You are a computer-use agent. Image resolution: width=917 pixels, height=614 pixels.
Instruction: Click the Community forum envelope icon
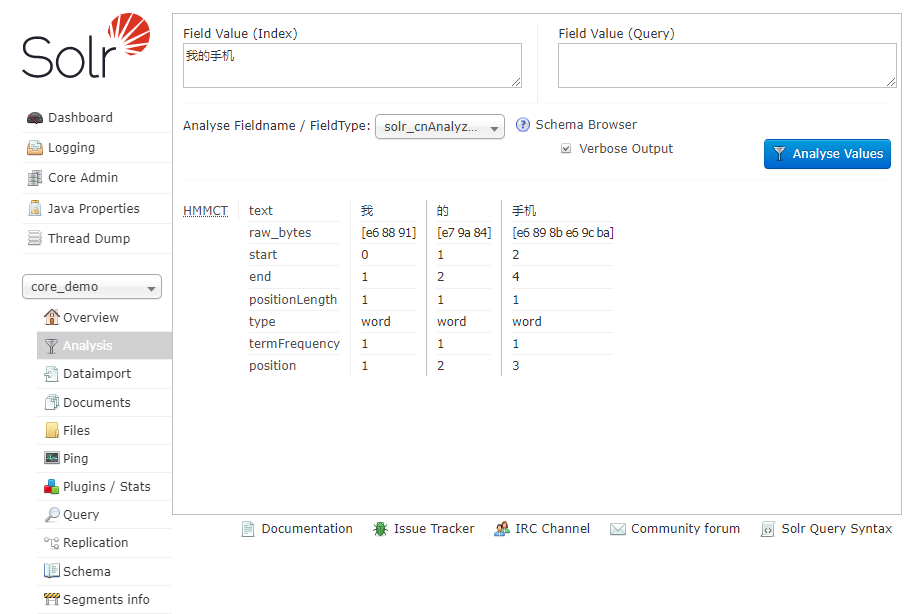click(618, 529)
